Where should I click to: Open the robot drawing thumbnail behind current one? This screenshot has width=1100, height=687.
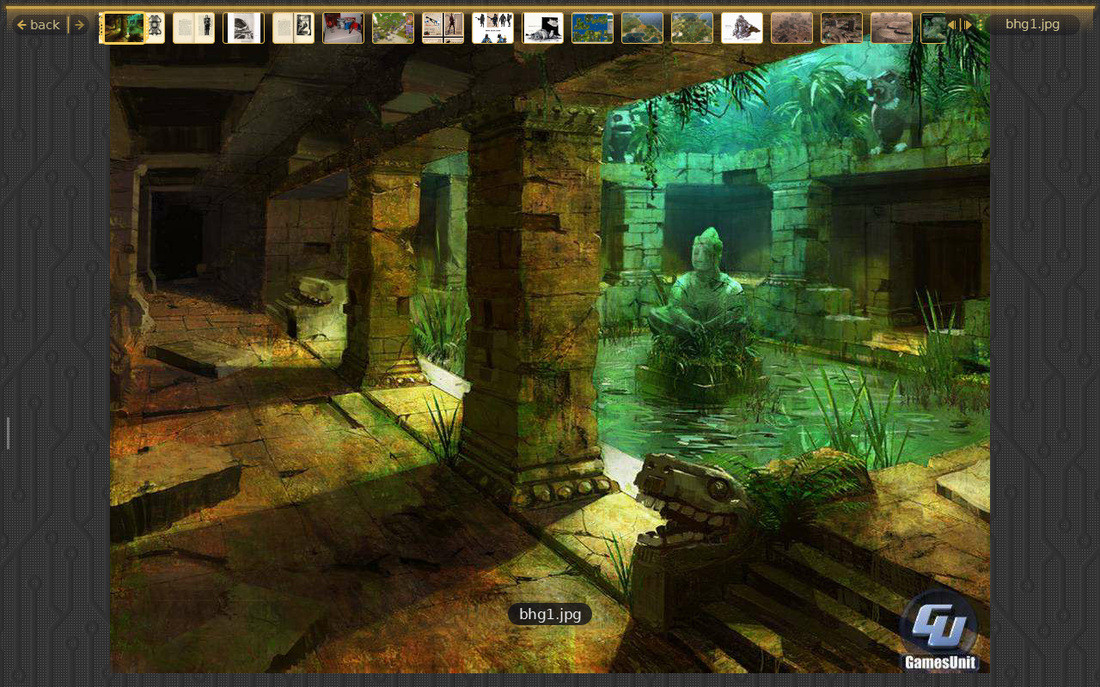[x=155, y=28]
